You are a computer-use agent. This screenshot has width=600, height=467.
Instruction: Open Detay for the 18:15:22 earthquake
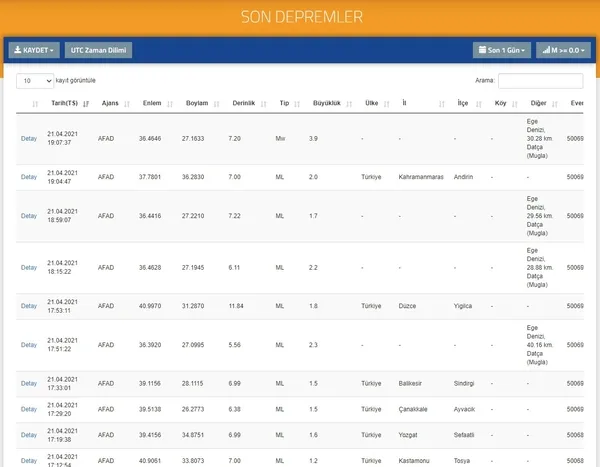29,268
